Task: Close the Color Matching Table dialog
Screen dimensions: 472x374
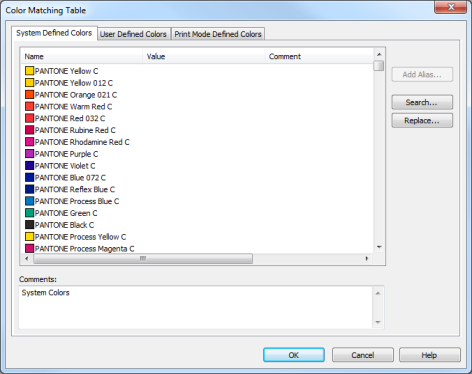Action: pyautogui.click(x=451, y=7)
